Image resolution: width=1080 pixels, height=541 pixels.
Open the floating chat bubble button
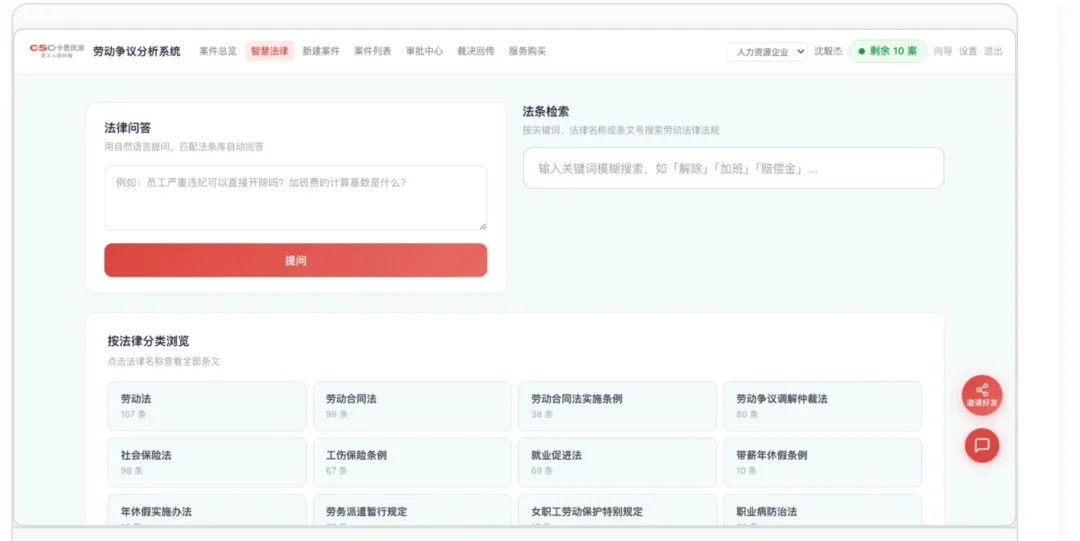[x=982, y=445]
